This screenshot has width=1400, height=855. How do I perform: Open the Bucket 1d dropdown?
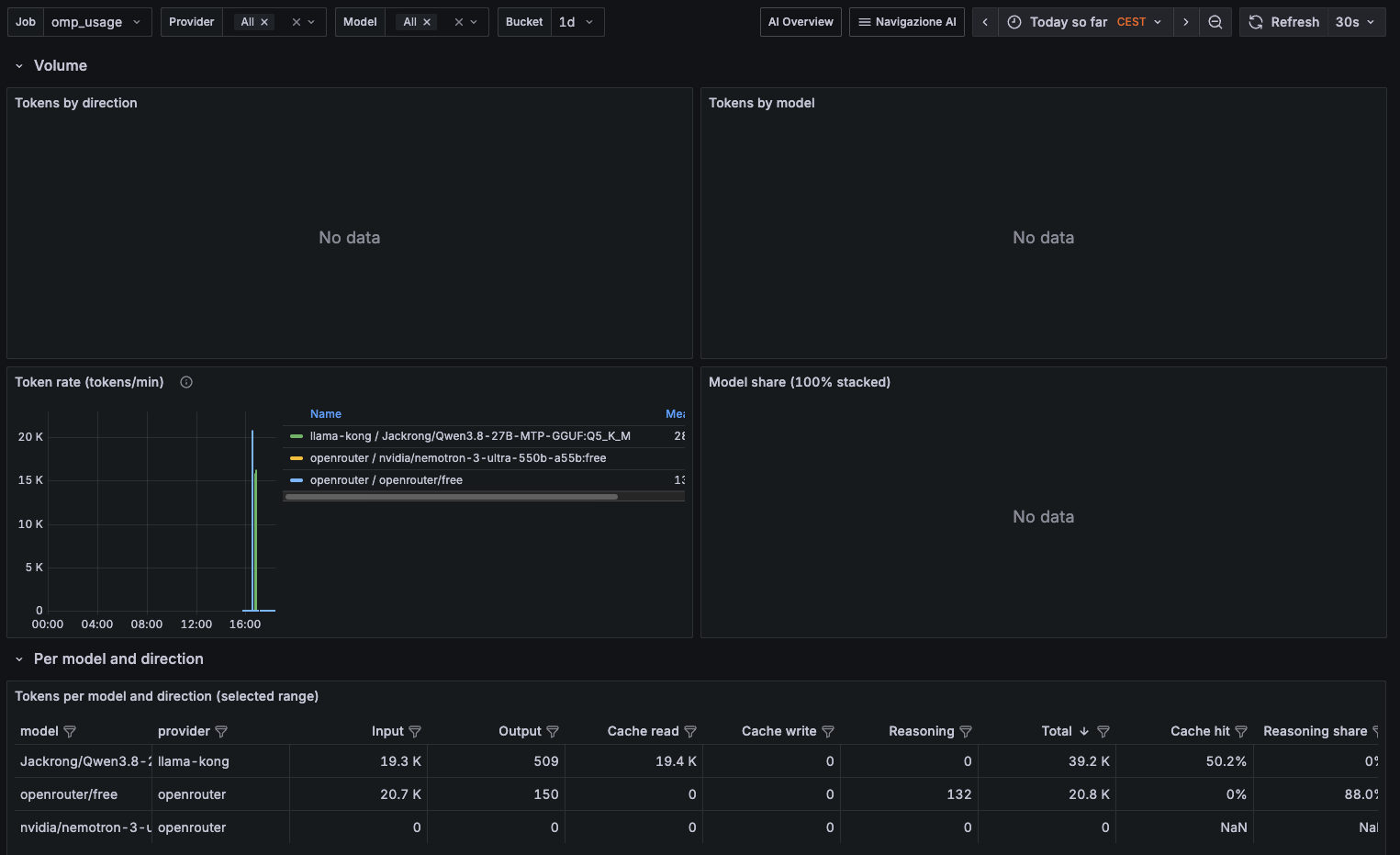(x=577, y=22)
